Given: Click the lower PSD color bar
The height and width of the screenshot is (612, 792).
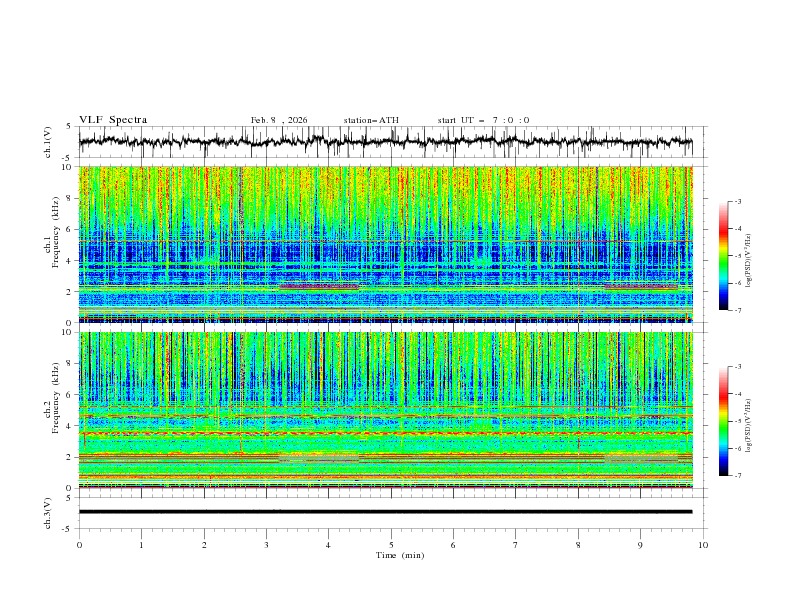Looking at the screenshot, I should (723, 421).
